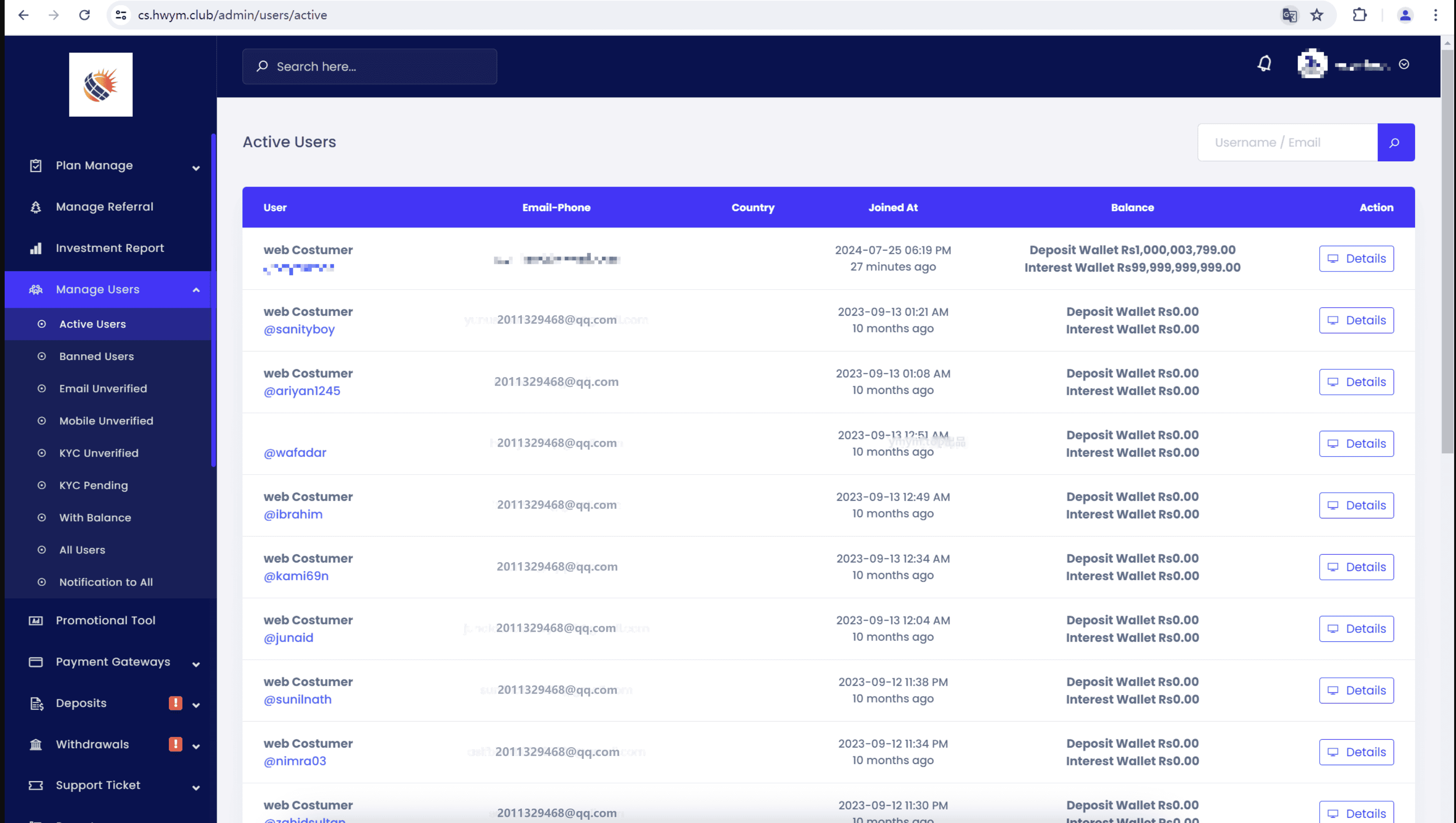Viewport: 1456px width, 823px height.
Task: Open the @kami69n user link
Action: [x=296, y=576]
